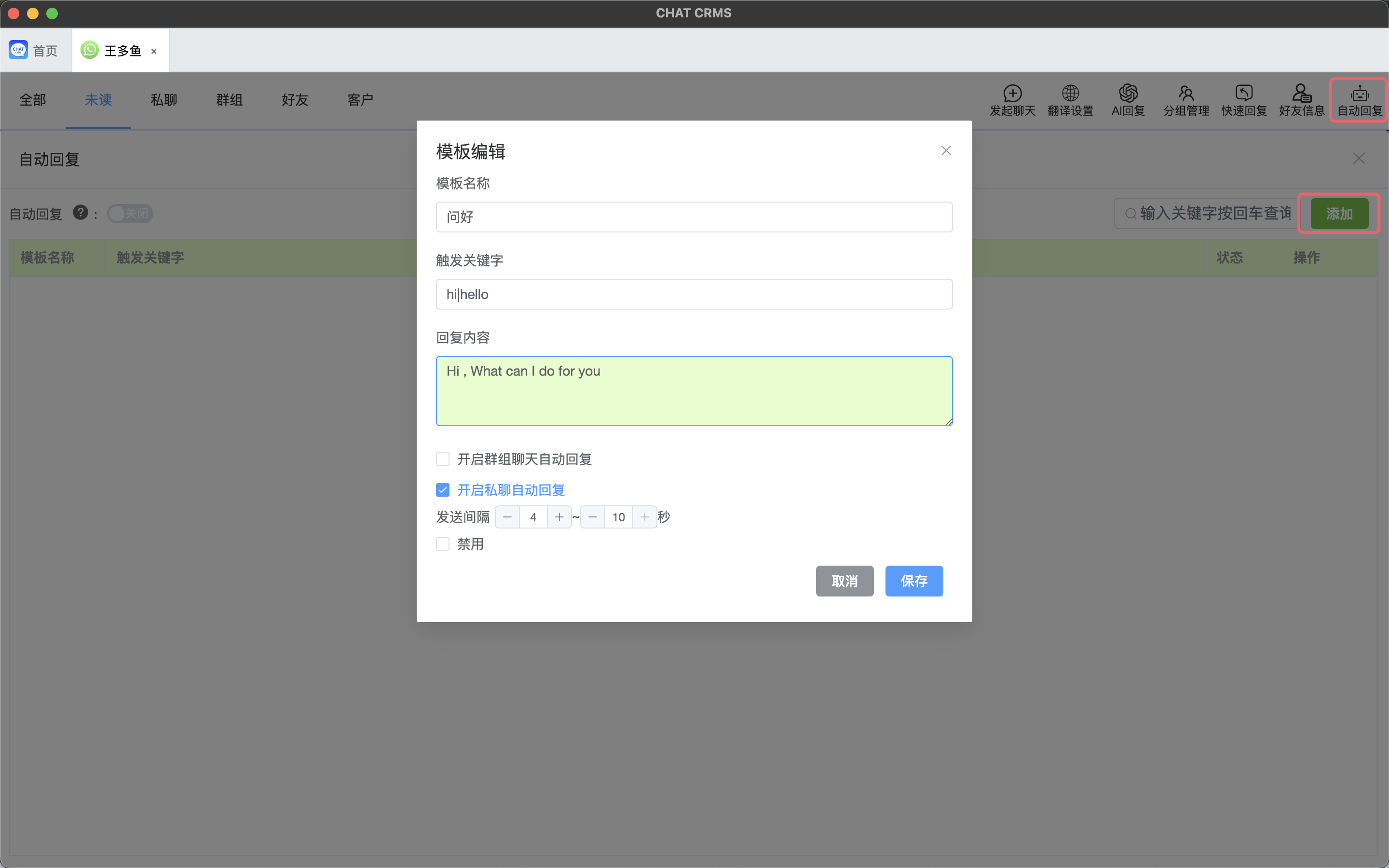
Task: Open 快速回复 quick reply
Action: 1244,100
